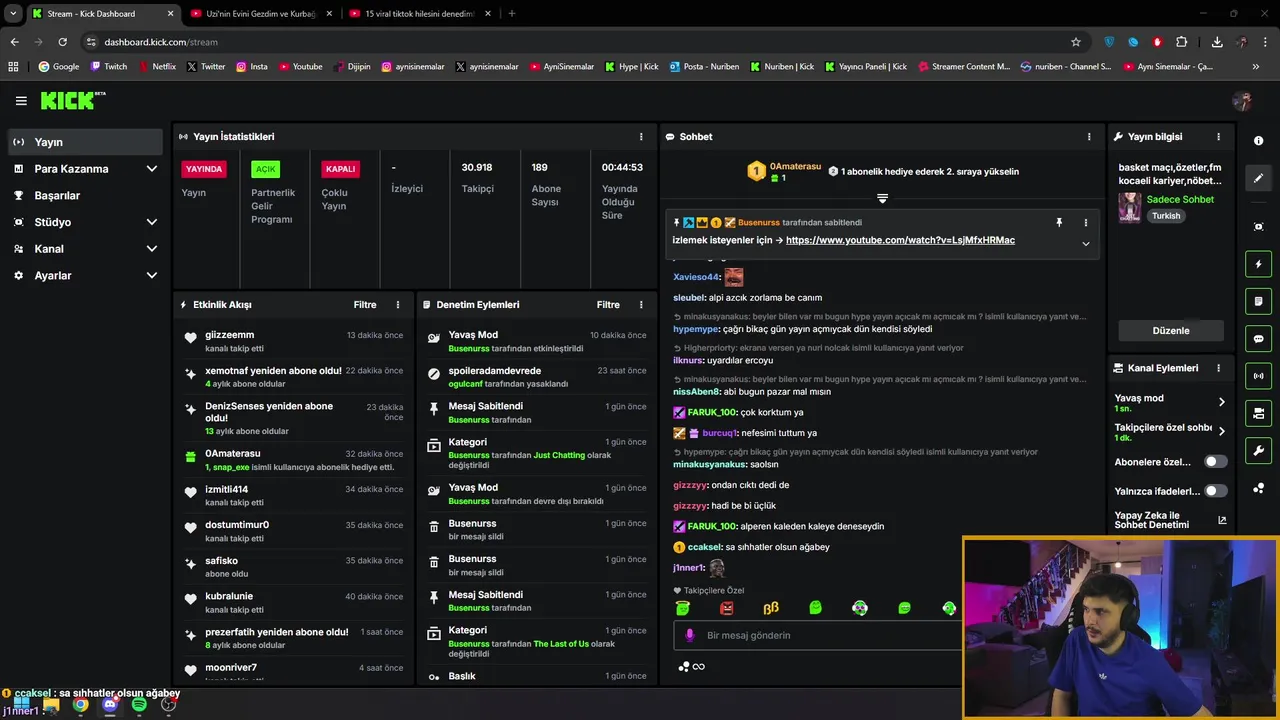Open Takipçilere özel sohbet settings arrow
Image resolution: width=1280 pixels, height=720 pixels.
click(x=1221, y=432)
